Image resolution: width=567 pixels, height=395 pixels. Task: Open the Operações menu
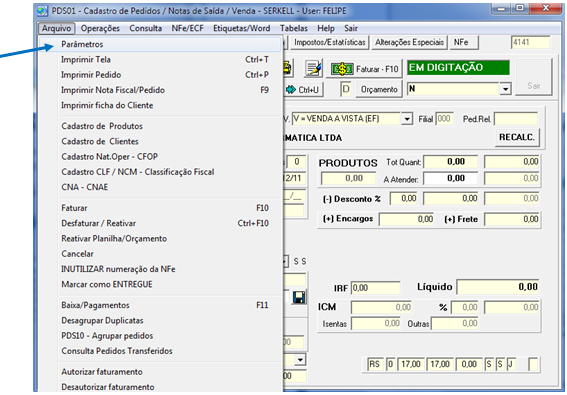[x=100, y=28]
